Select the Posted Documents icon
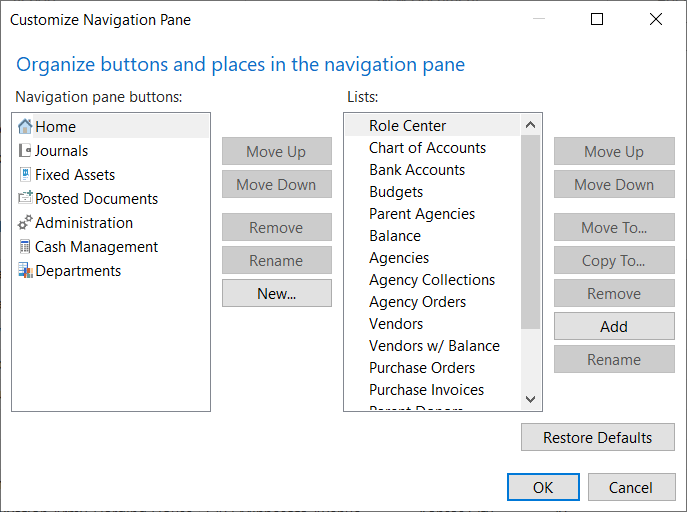 pos(26,199)
